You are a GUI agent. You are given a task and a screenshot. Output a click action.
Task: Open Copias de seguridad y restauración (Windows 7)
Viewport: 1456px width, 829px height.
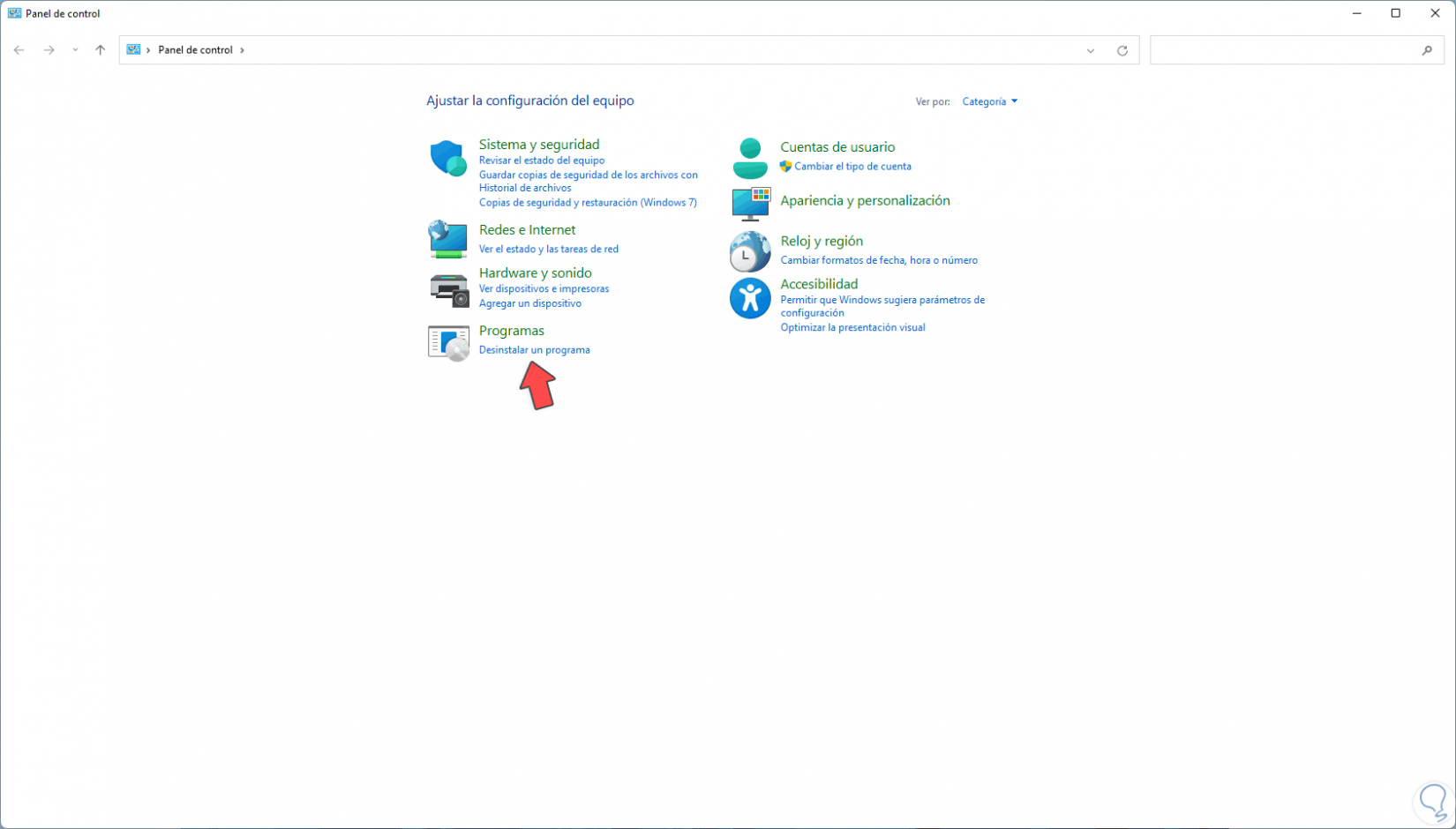tap(588, 203)
